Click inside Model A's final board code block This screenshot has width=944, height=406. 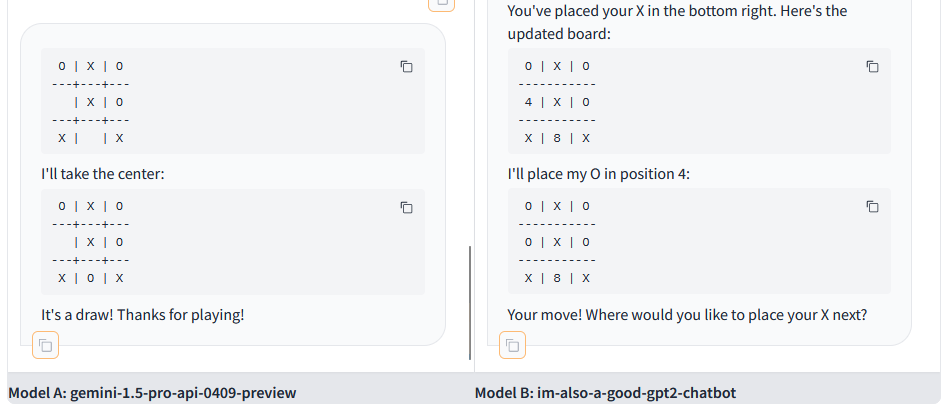(x=233, y=242)
